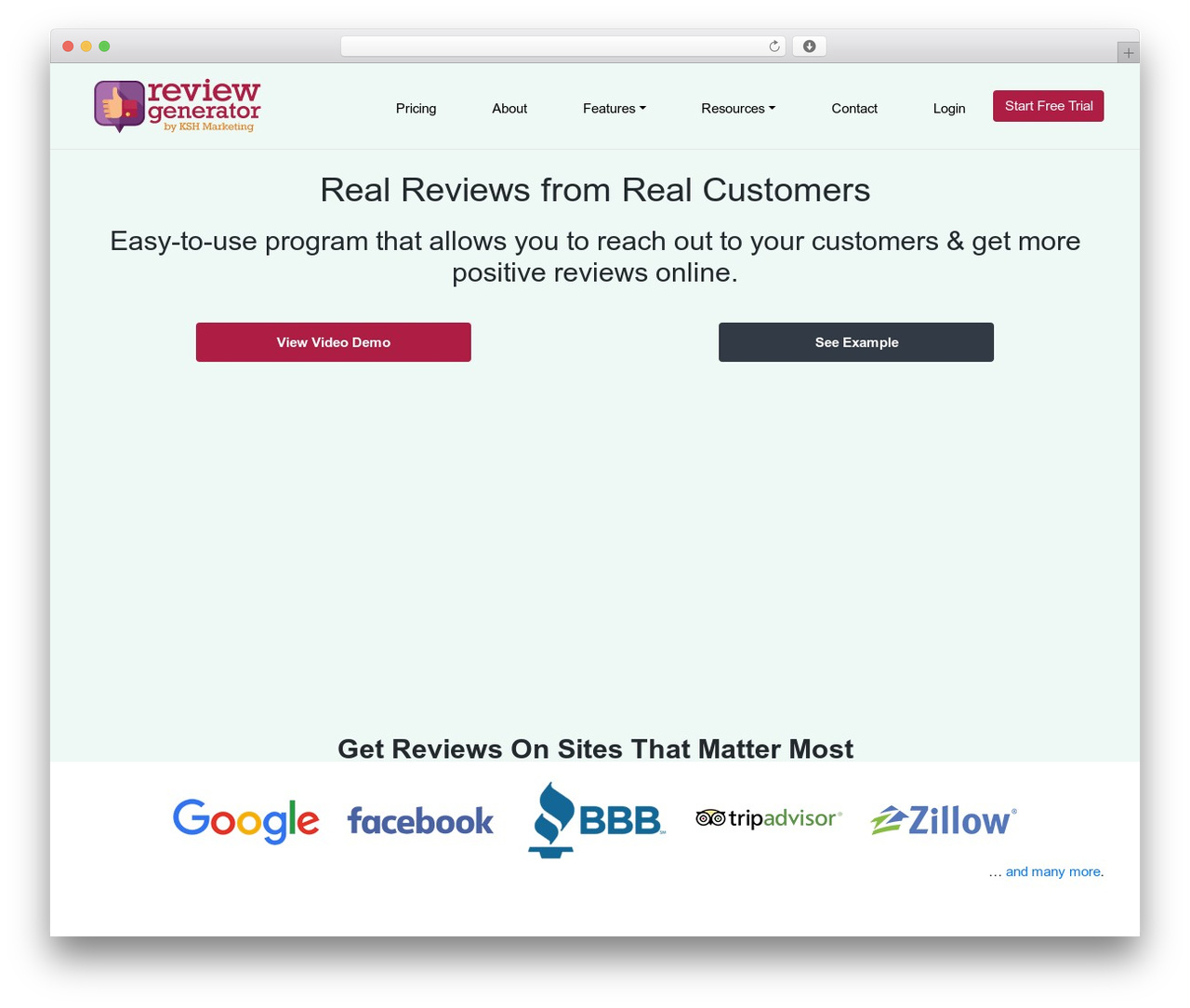Click 'Get Reviews On Sites That Matter Most' heading
1190x1008 pixels.
595,749
